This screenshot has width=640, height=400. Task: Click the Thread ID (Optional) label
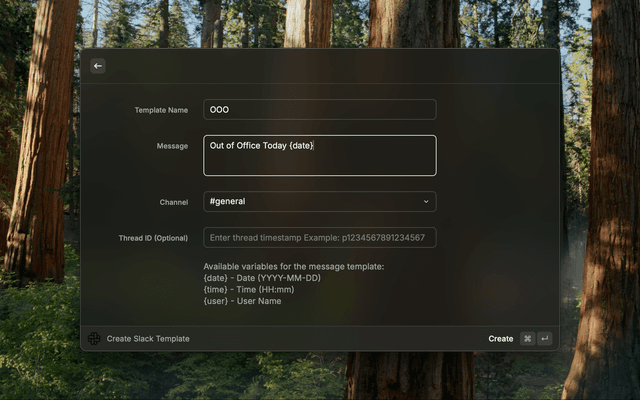[x=153, y=238]
